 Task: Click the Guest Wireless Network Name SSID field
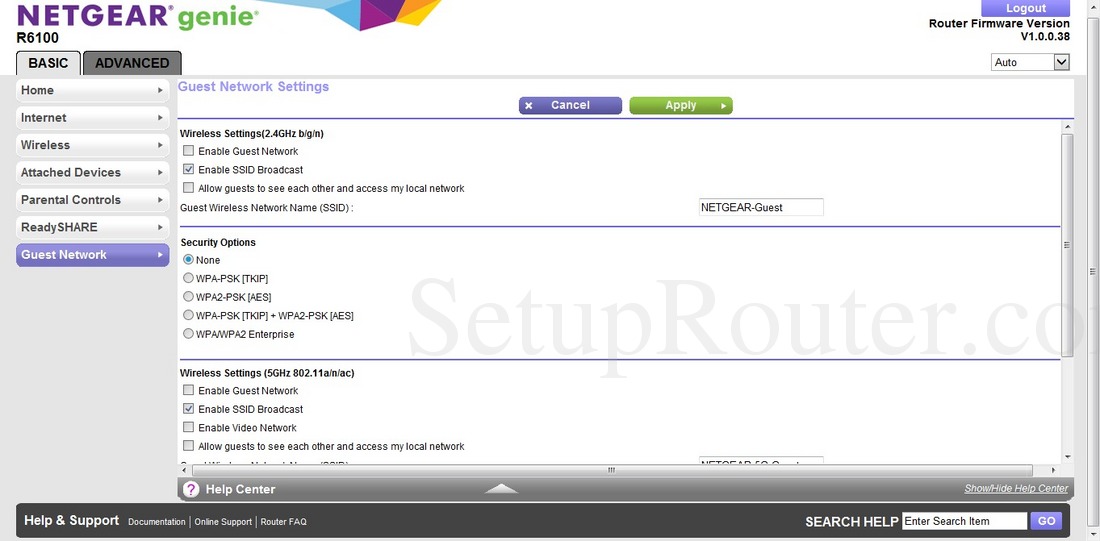(x=761, y=207)
